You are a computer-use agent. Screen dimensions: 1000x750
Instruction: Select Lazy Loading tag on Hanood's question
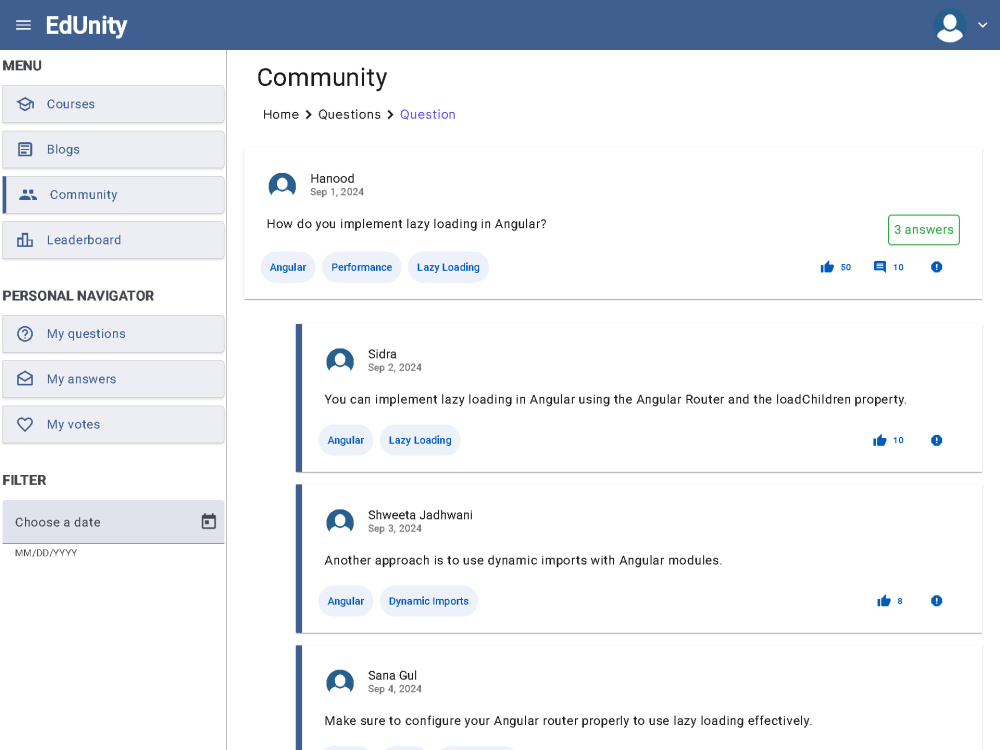[x=448, y=267]
